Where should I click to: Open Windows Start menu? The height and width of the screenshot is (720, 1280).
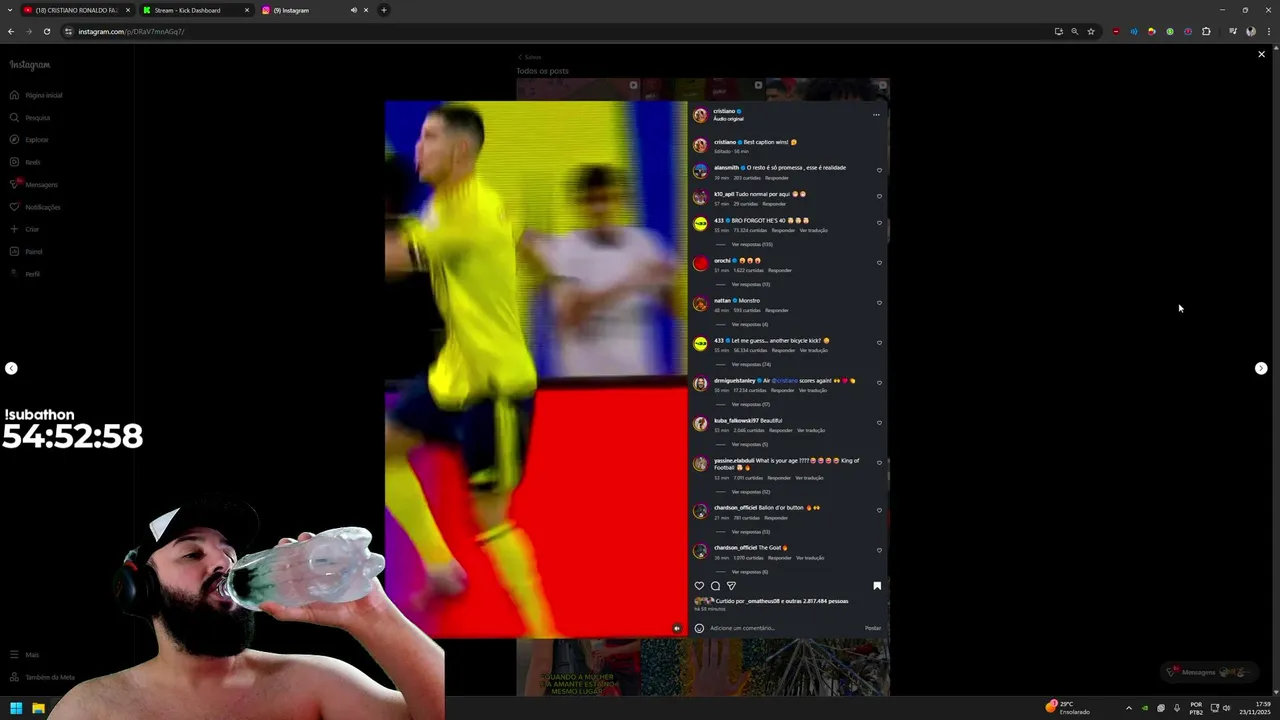click(16, 708)
